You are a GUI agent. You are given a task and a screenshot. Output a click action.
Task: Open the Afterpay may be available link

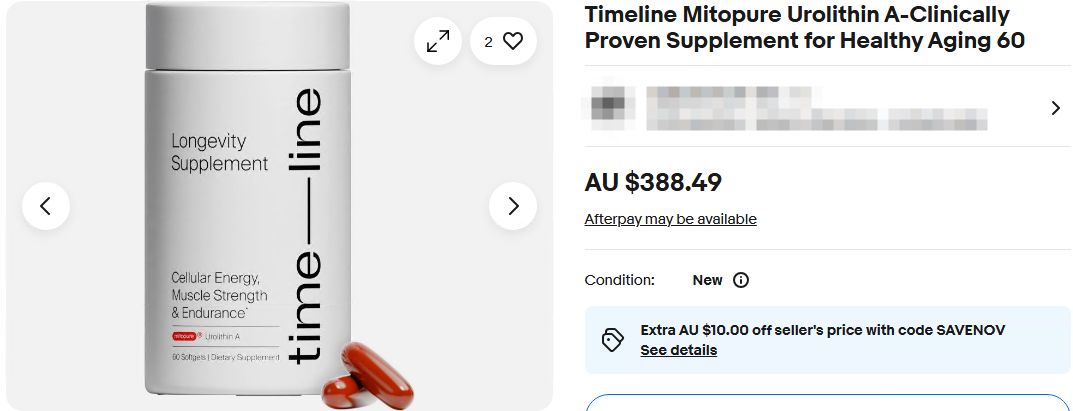(x=670, y=219)
